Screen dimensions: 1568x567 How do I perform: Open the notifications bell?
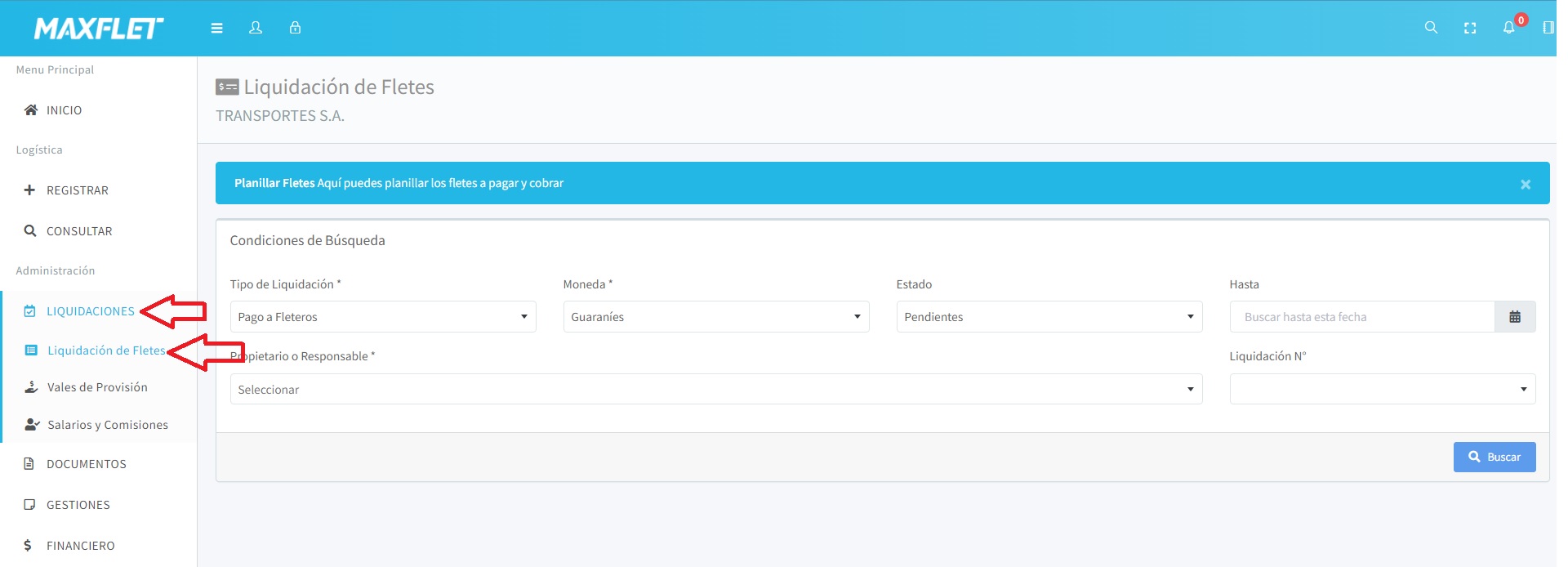pyautogui.click(x=1508, y=28)
